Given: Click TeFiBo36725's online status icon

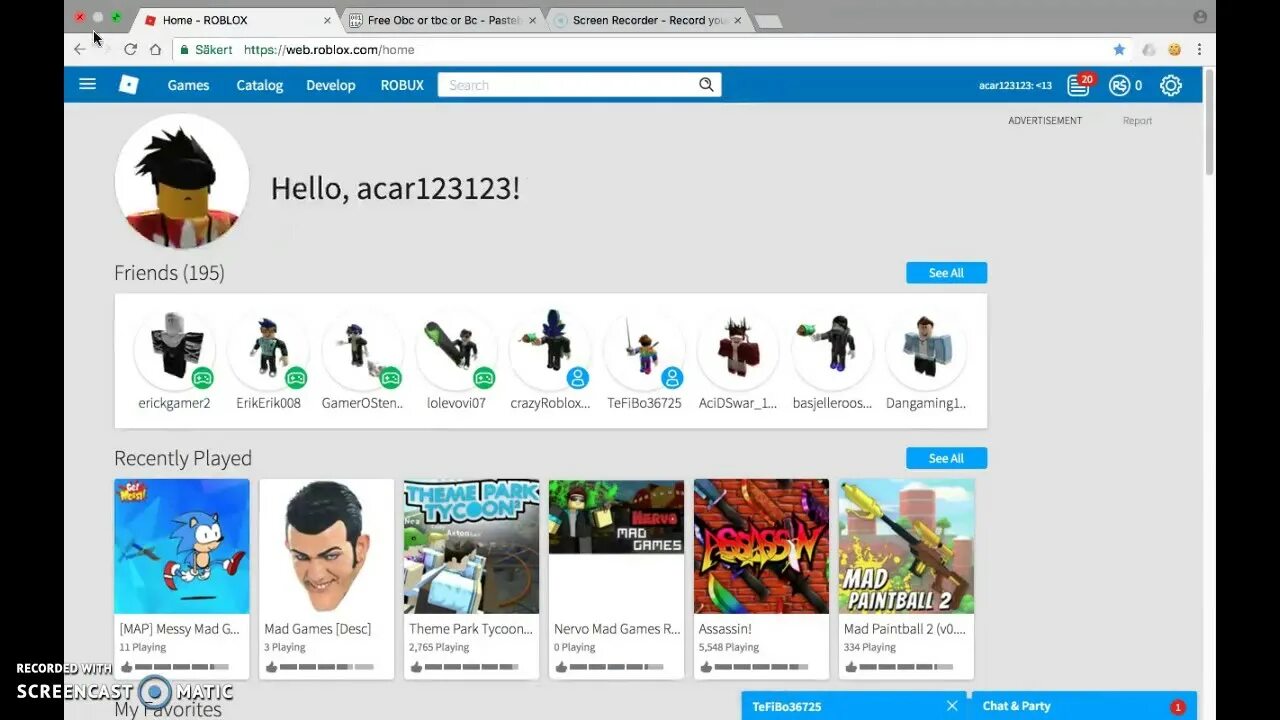Looking at the screenshot, I should [672, 378].
